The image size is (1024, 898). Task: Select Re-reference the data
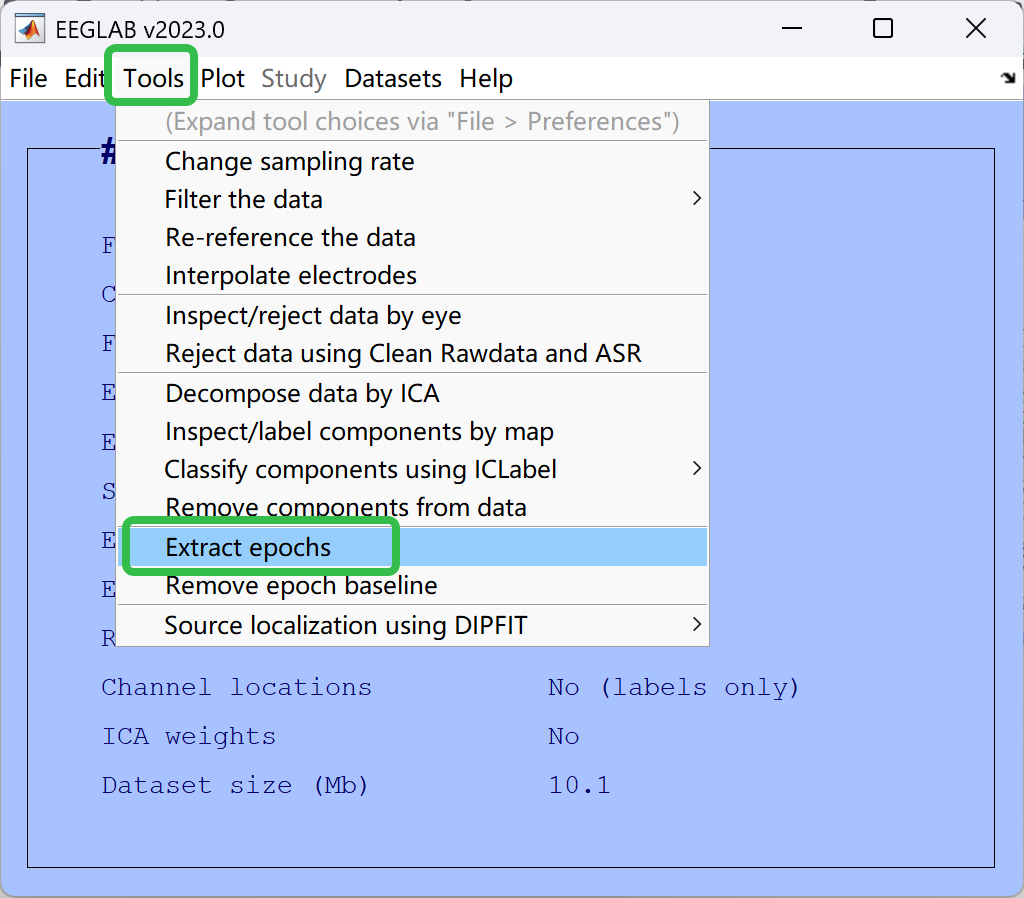point(412,237)
